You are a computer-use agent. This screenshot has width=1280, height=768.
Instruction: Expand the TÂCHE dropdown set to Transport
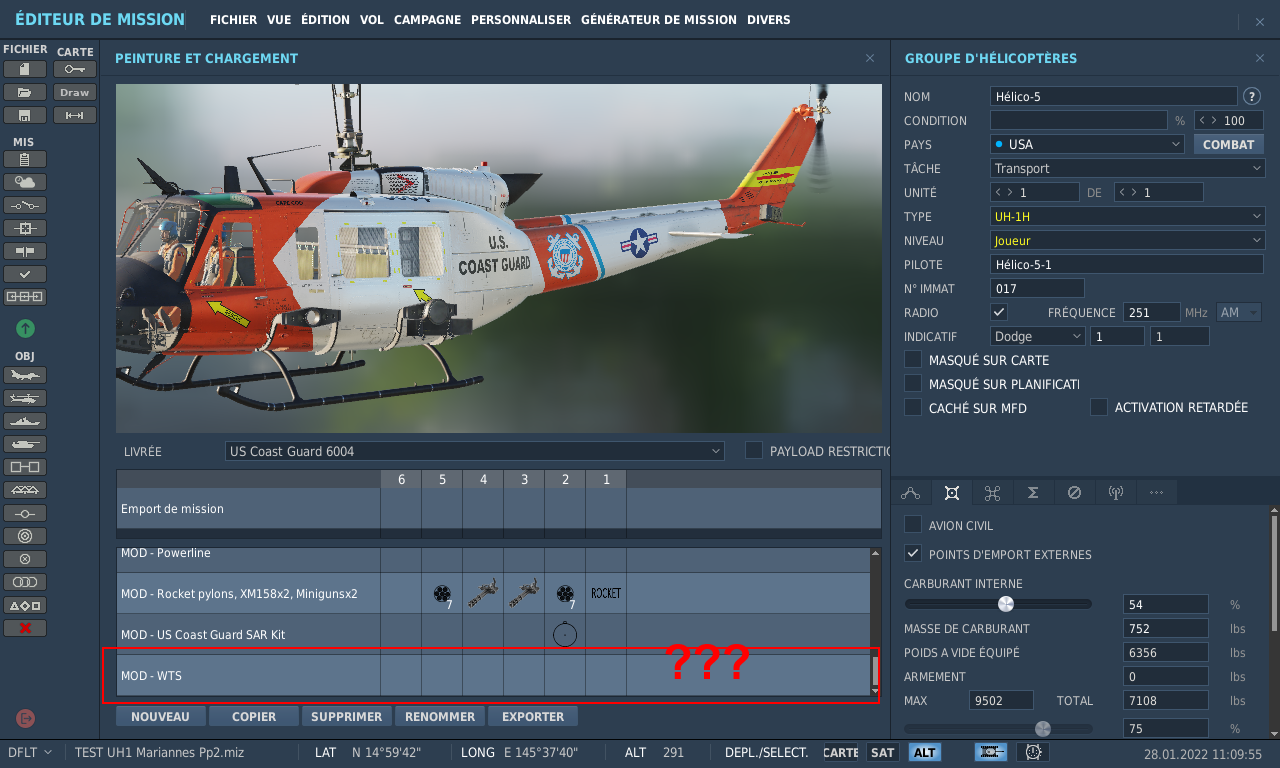pyautogui.click(x=1127, y=169)
